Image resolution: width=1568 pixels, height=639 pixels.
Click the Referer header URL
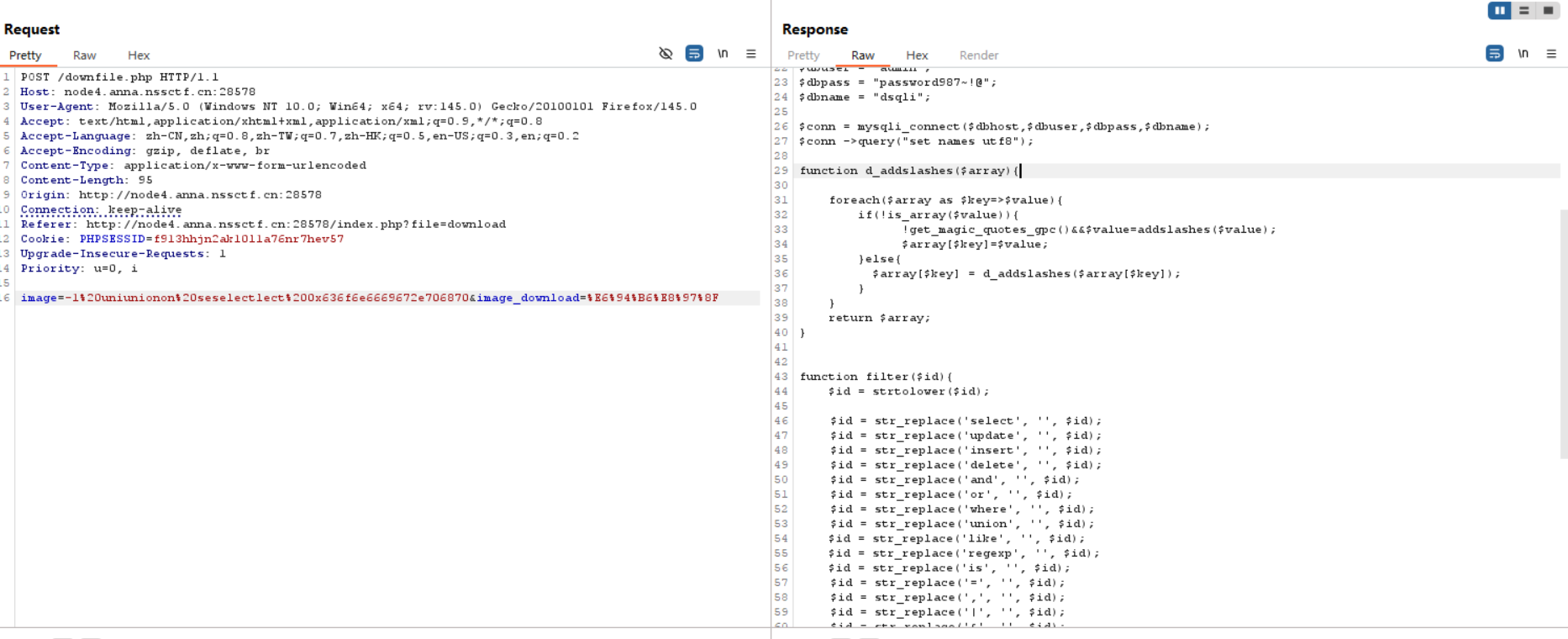click(x=296, y=224)
